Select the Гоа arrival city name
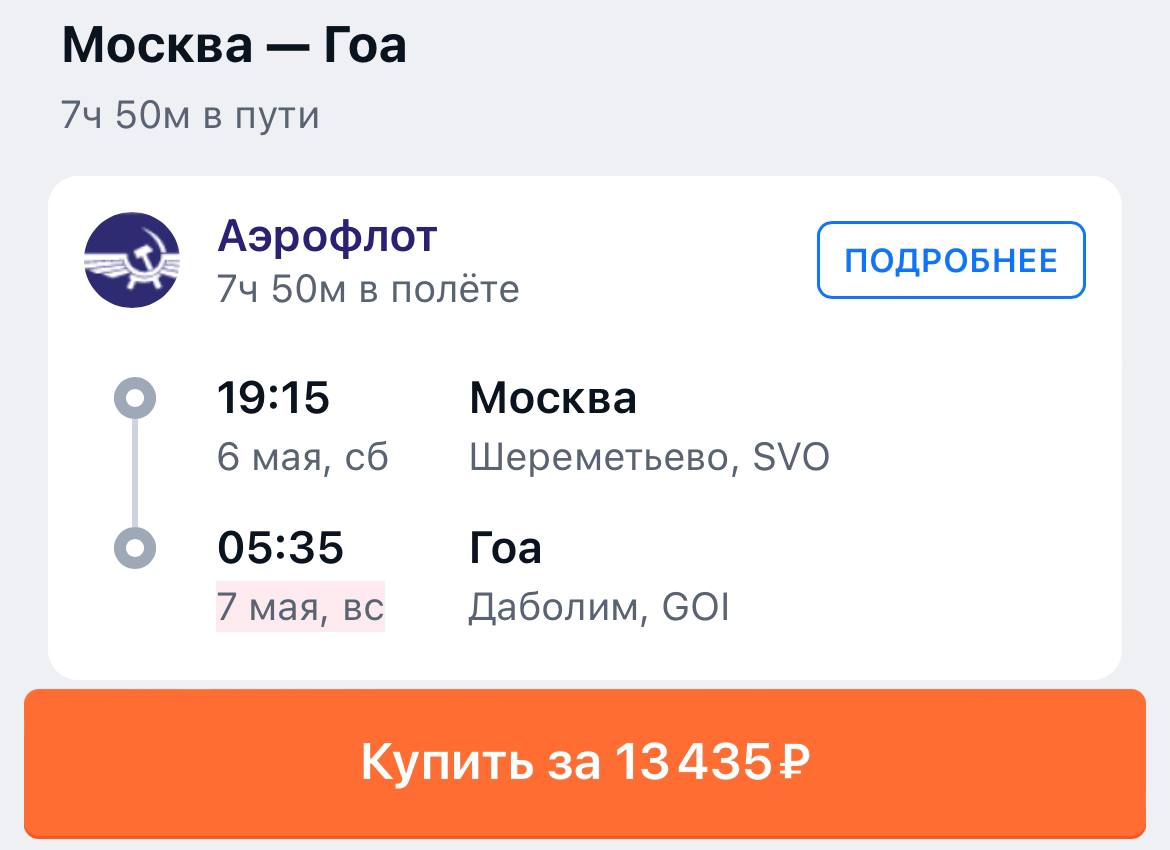This screenshot has width=1170, height=850. (x=506, y=548)
